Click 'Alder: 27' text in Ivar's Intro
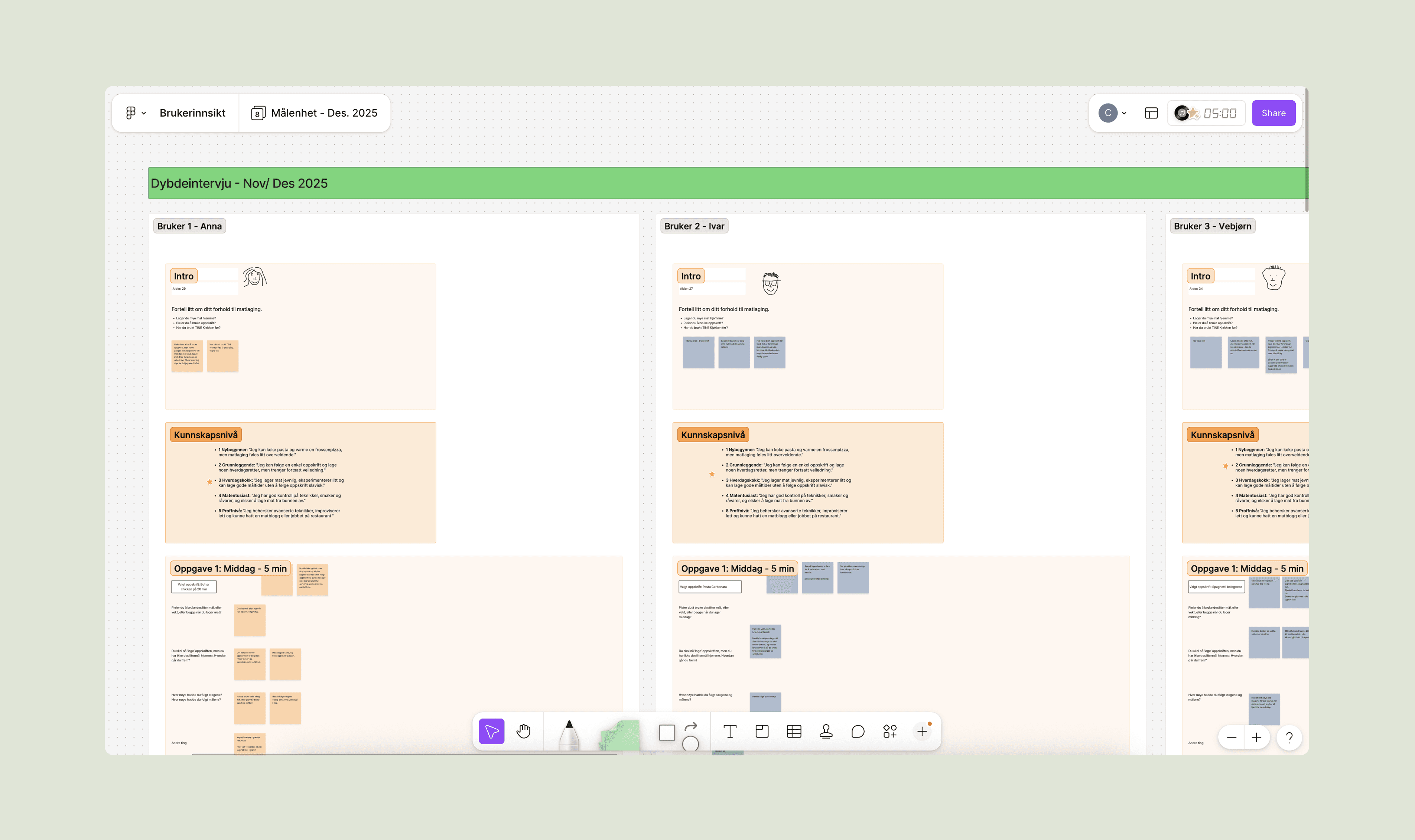 [686, 289]
